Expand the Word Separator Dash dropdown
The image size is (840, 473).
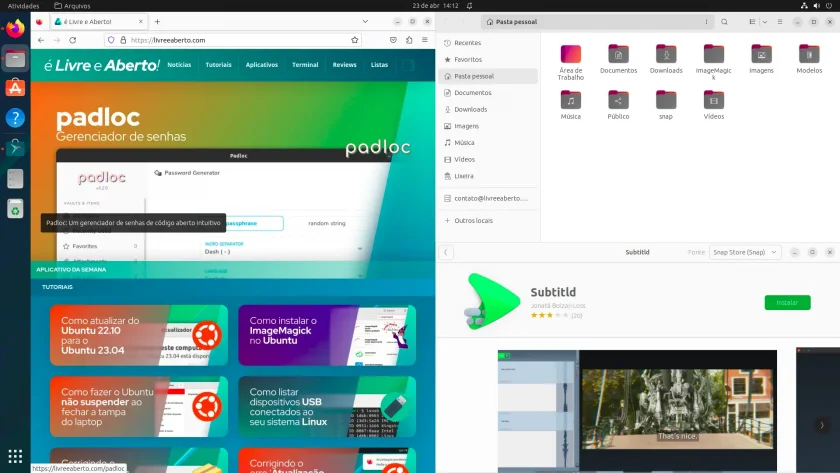pos(359,249)
